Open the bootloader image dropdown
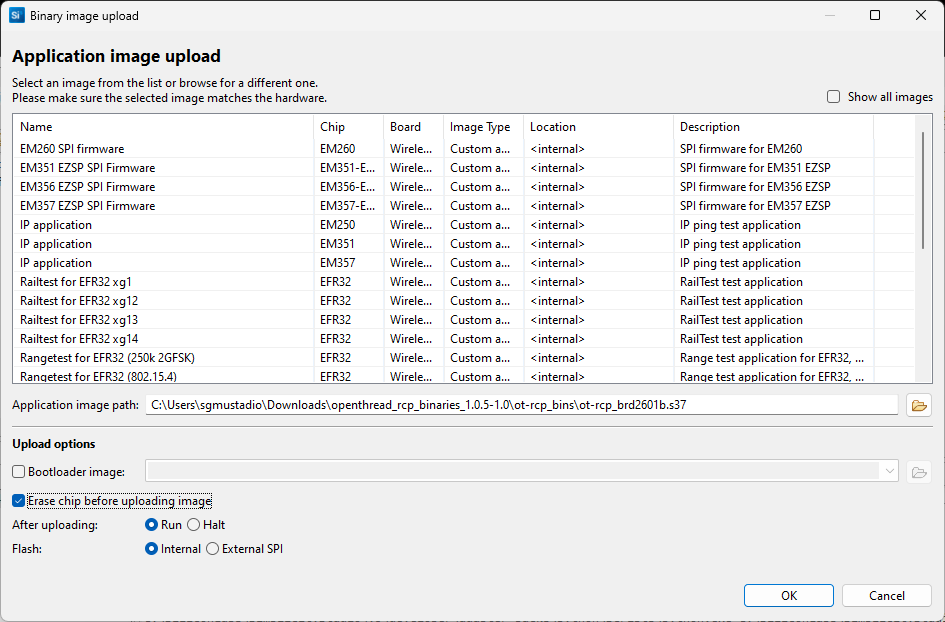The height and width of the screenshot is (622, 945). (890, 471)
